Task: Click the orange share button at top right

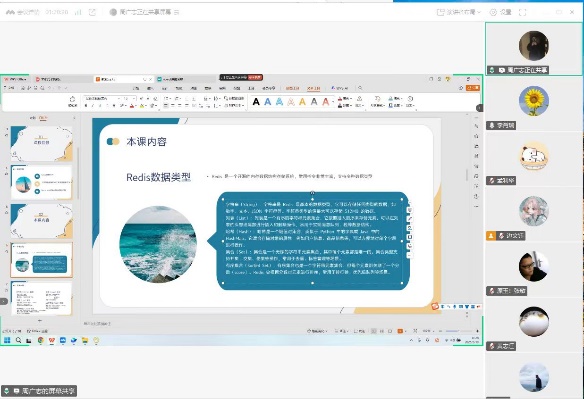Action: [x=473, y=88]
